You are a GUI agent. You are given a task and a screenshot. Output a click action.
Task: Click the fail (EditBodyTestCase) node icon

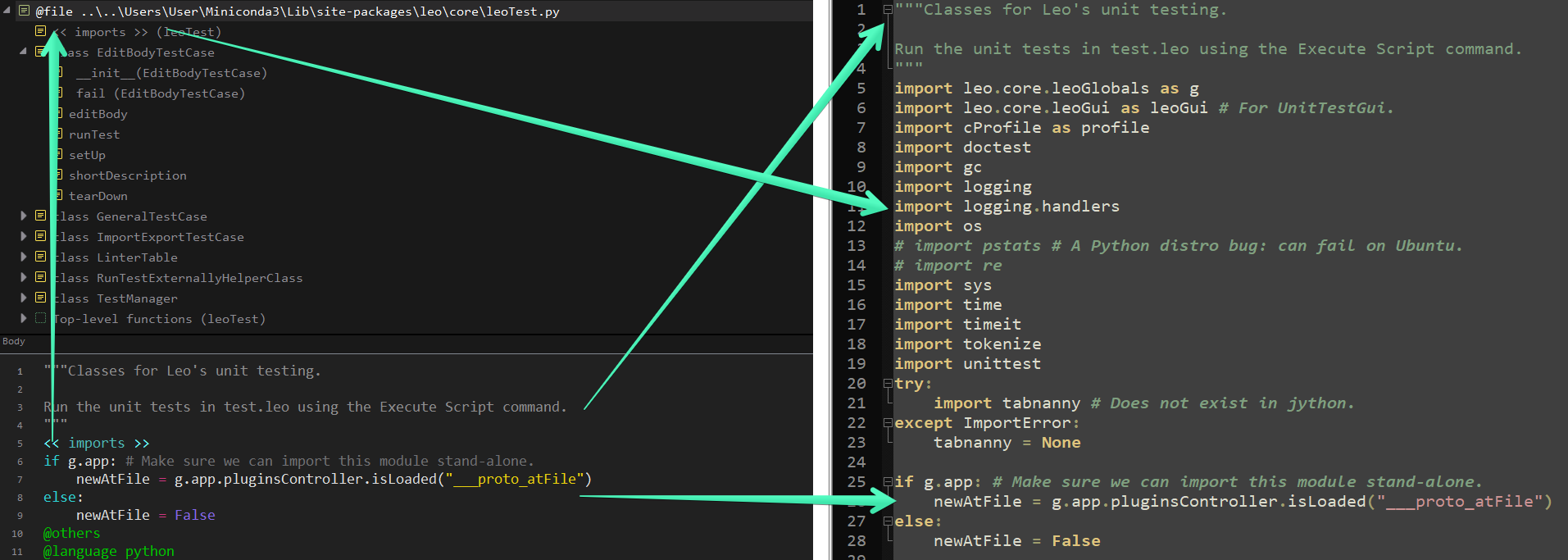point(59,93)
